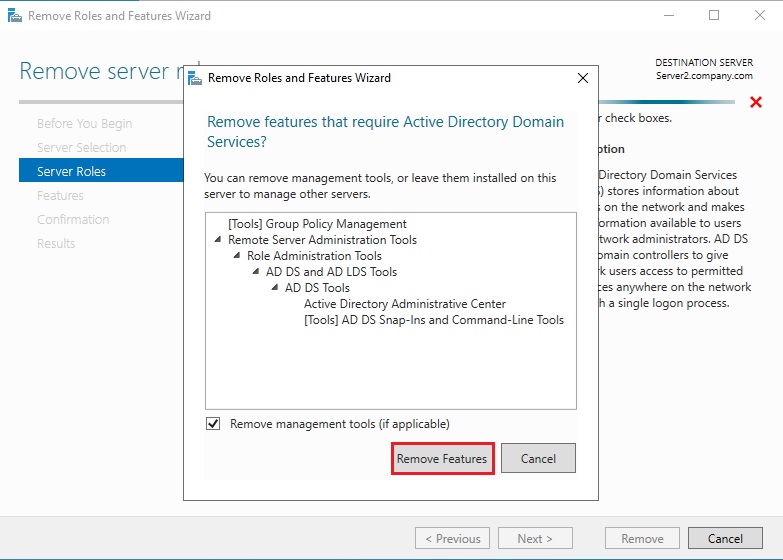Click the red X error icon
783x560 pixels.
[x=755, y=102]
